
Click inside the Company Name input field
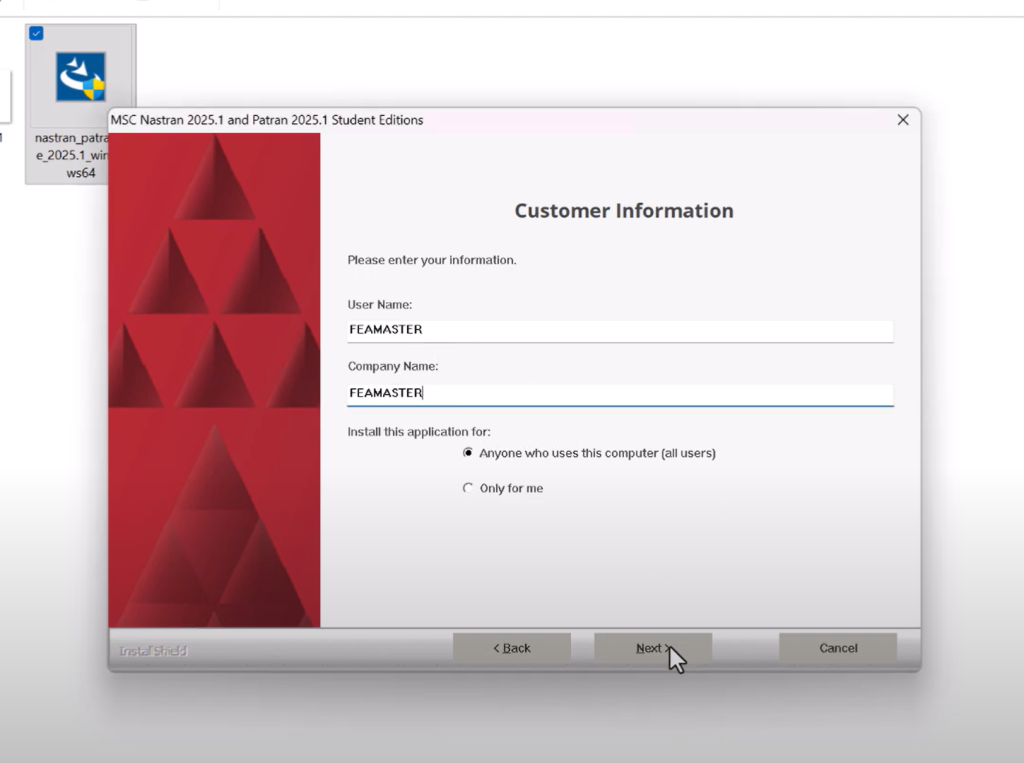click(x=618, y=393)
